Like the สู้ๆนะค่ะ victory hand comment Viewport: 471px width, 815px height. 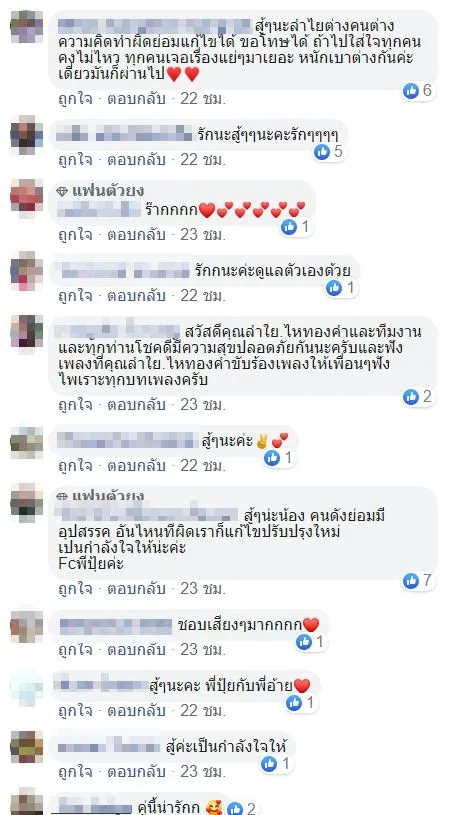coord(75,465)
